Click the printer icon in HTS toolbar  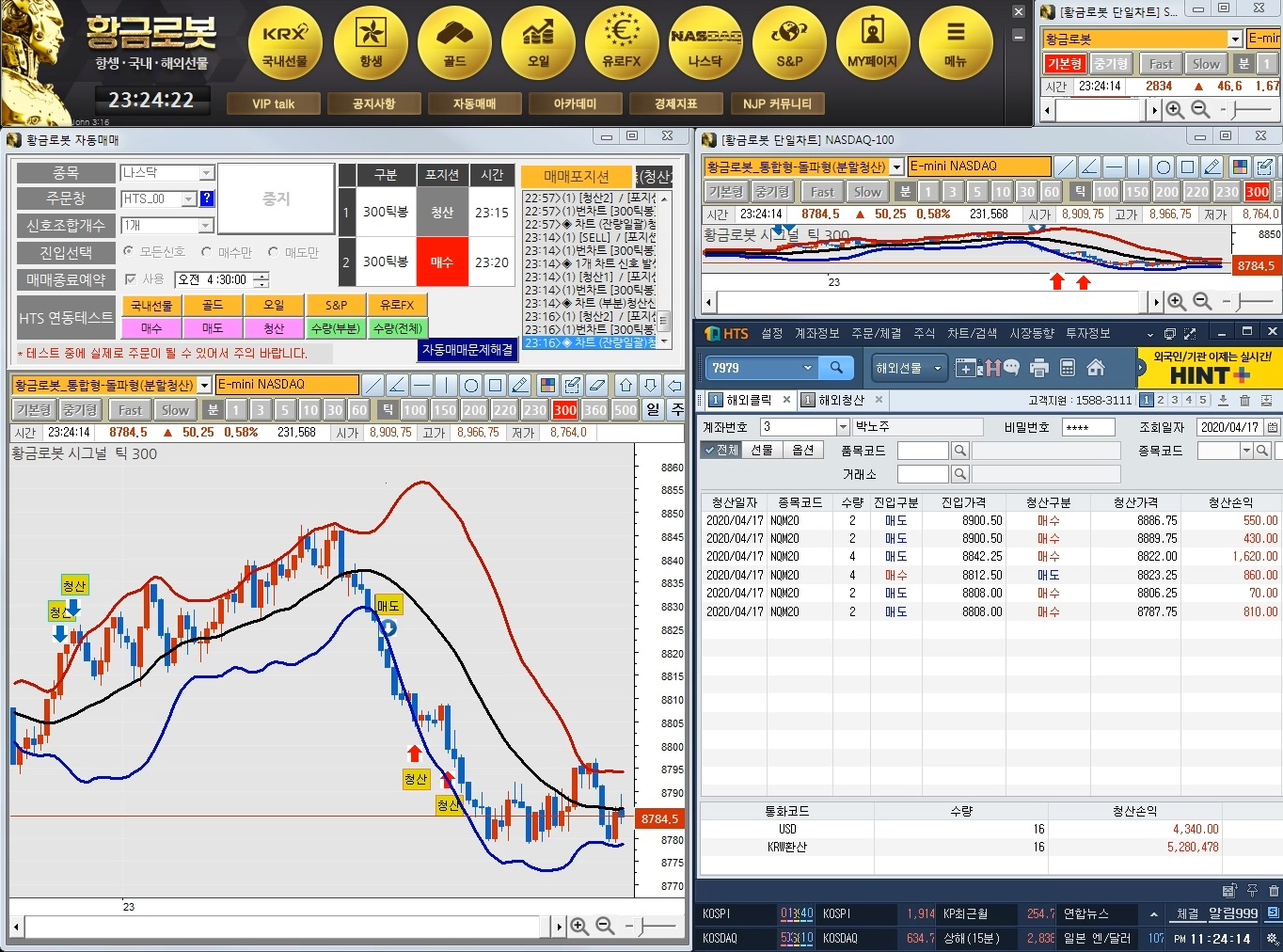[x=1039, y=368]
